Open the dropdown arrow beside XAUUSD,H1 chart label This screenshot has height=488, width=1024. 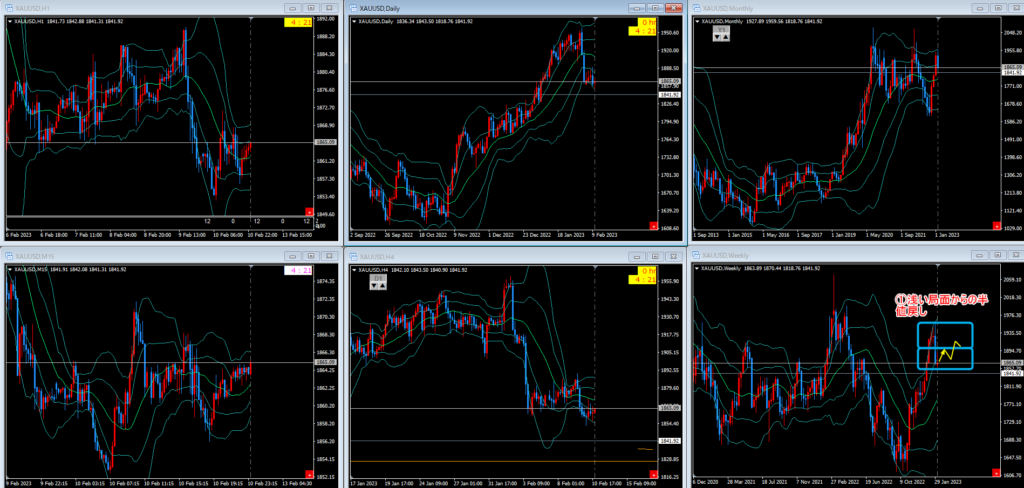tap(11, 20)
